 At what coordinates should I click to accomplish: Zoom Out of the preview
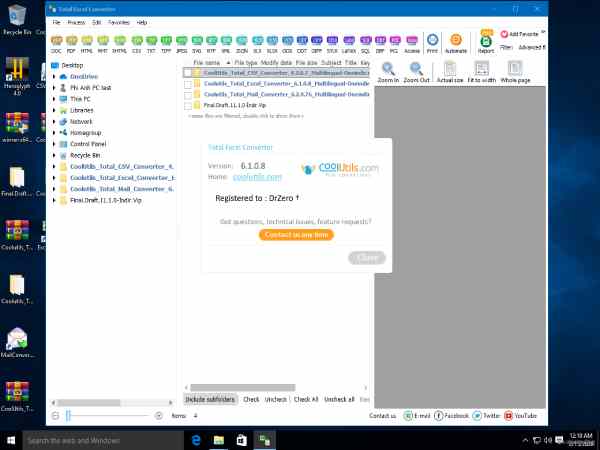416,72
